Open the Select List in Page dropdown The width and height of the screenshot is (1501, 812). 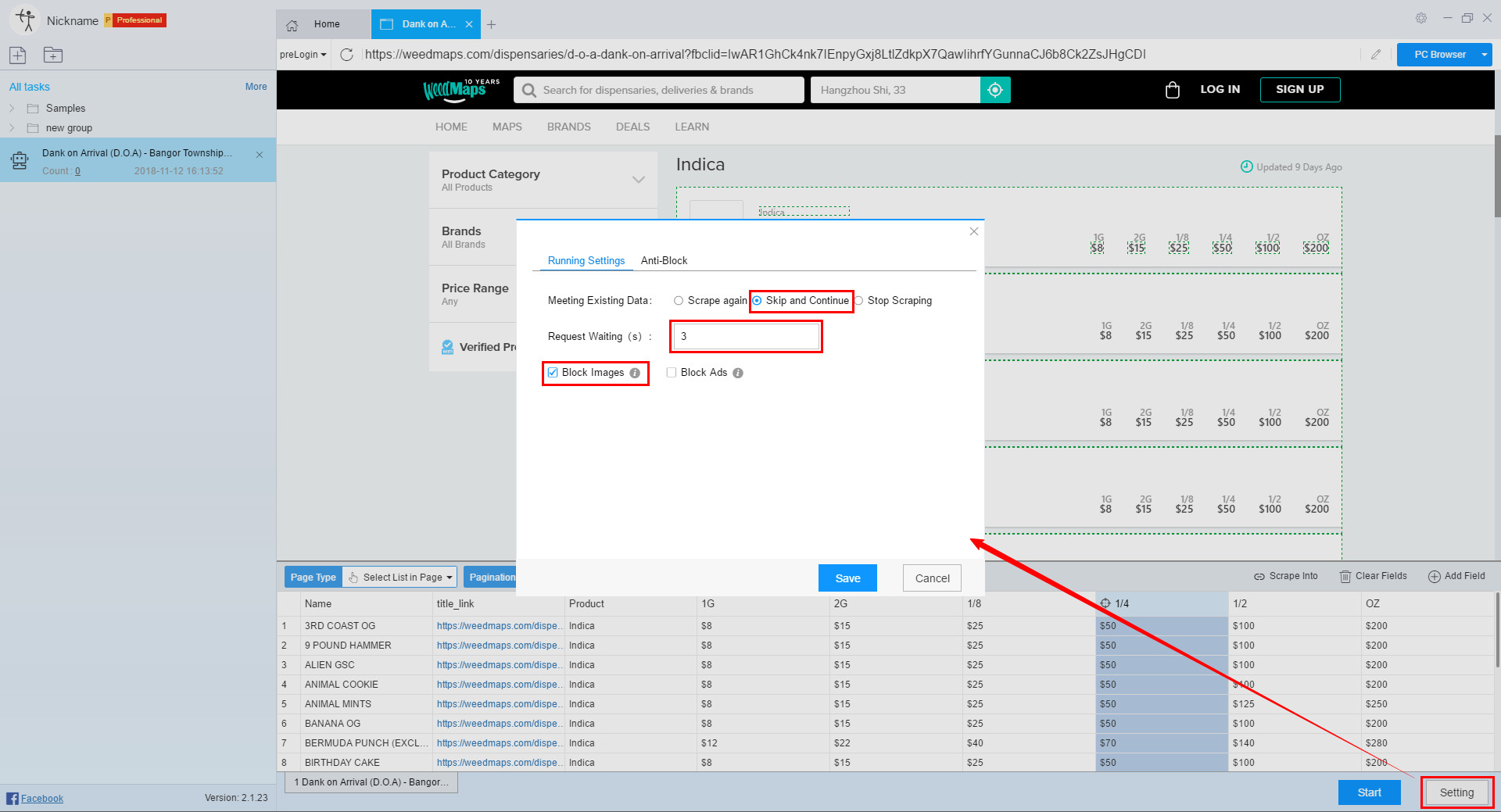[x=399, y=578]
